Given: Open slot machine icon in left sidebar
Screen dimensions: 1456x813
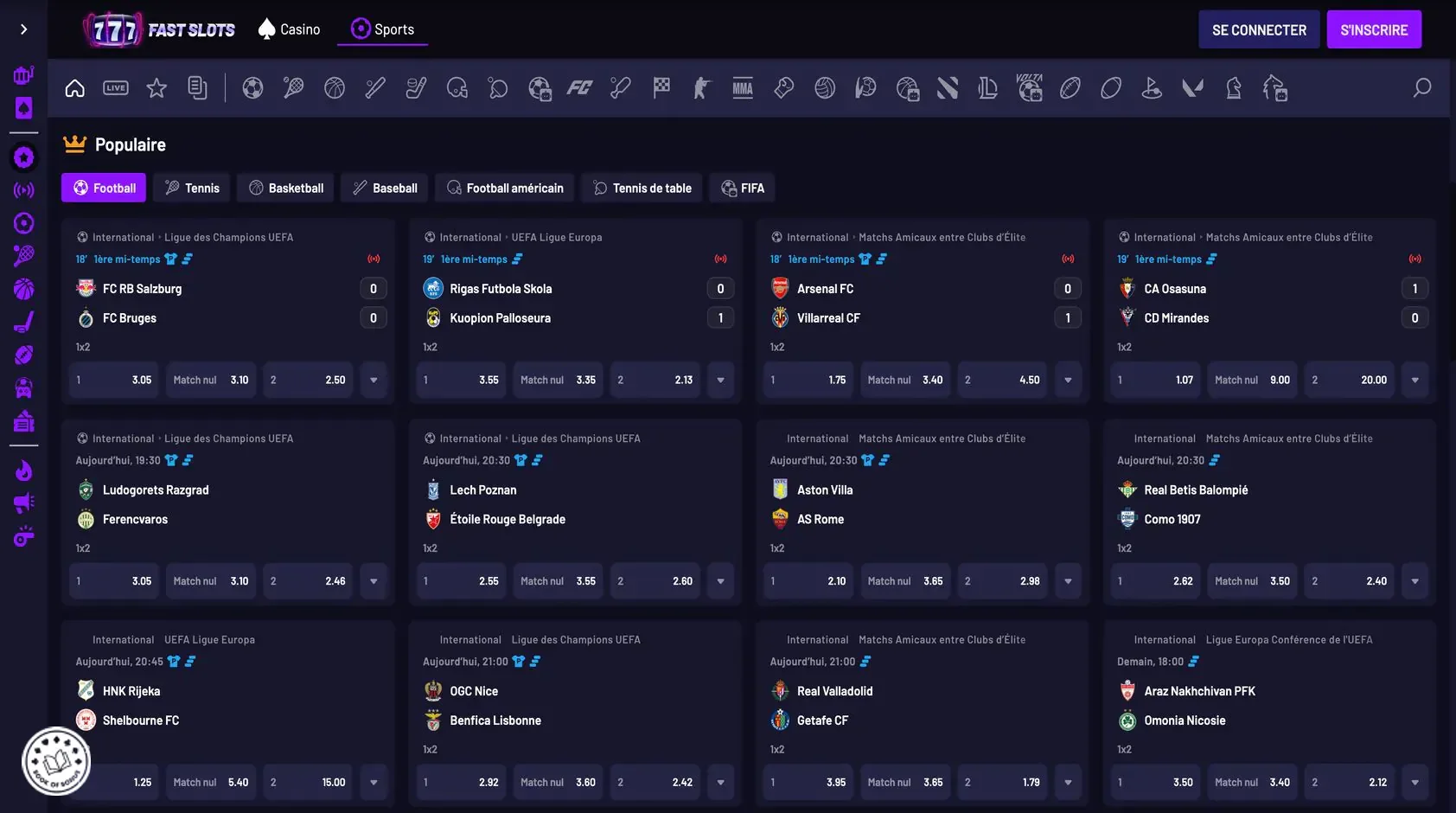Looking at the screenshot, I should click(23, 75).
